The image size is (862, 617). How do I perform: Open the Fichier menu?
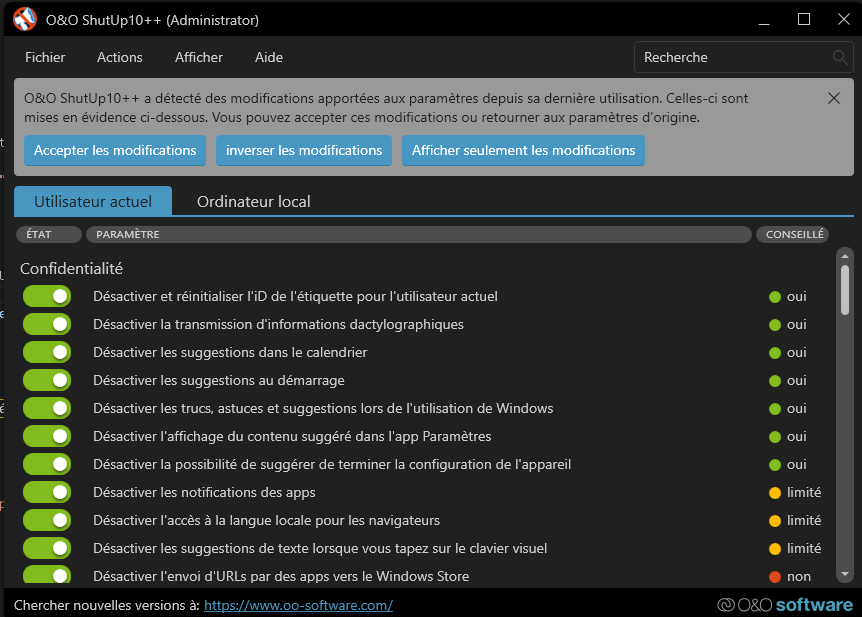click(45, 58)
